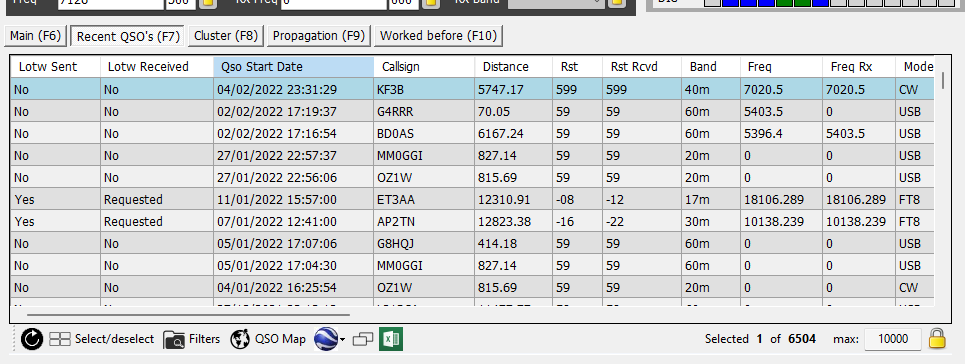
Task: Click the 5403.5 Freq cell in the G4RRR row
Action: pos(781,112)
